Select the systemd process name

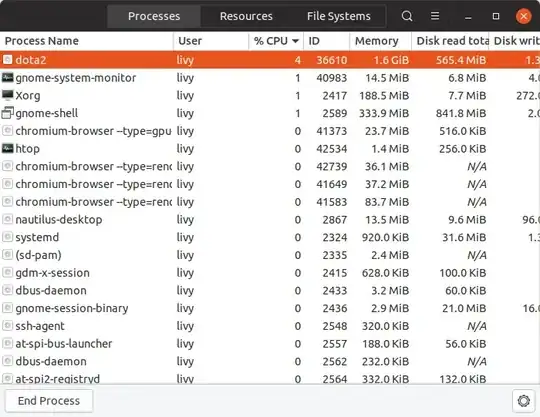pos(37,237)
